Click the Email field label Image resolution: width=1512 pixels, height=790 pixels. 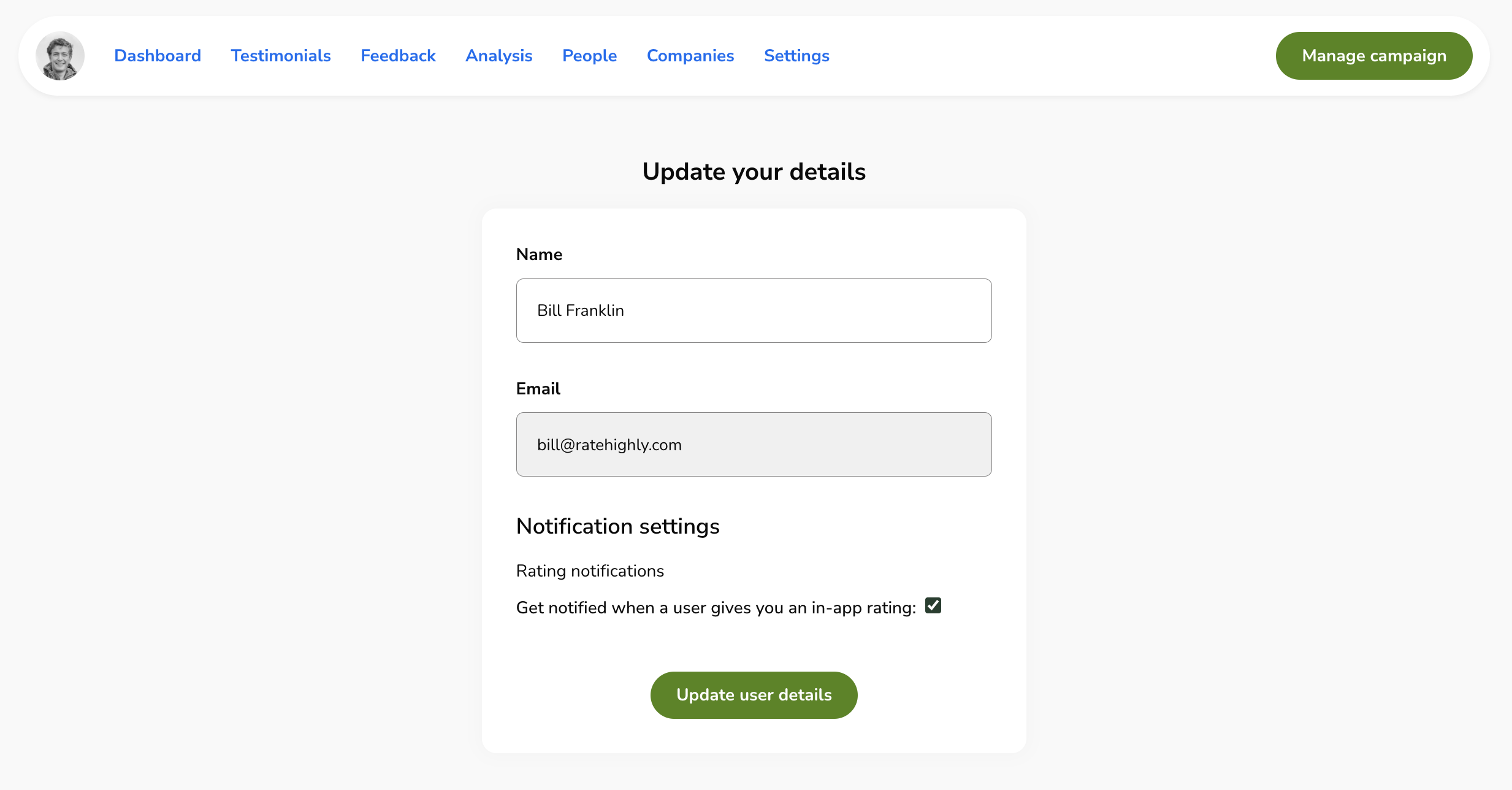538,388
